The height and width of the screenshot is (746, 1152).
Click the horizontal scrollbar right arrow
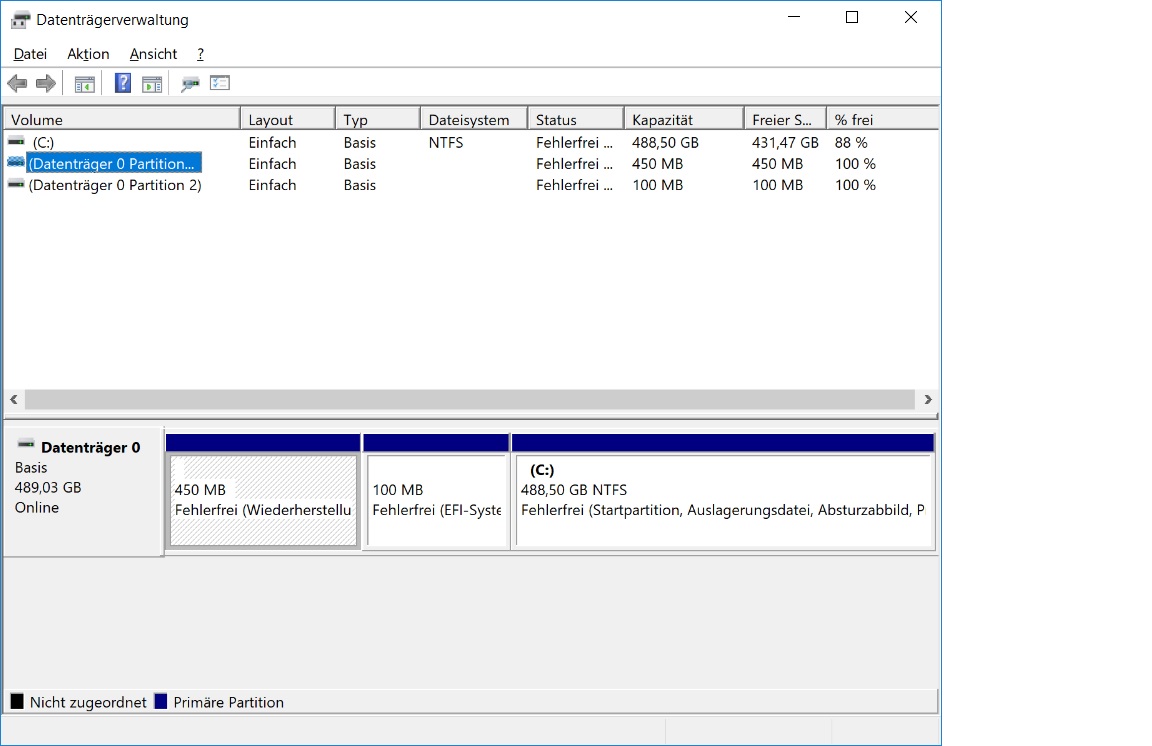point(928,399)
